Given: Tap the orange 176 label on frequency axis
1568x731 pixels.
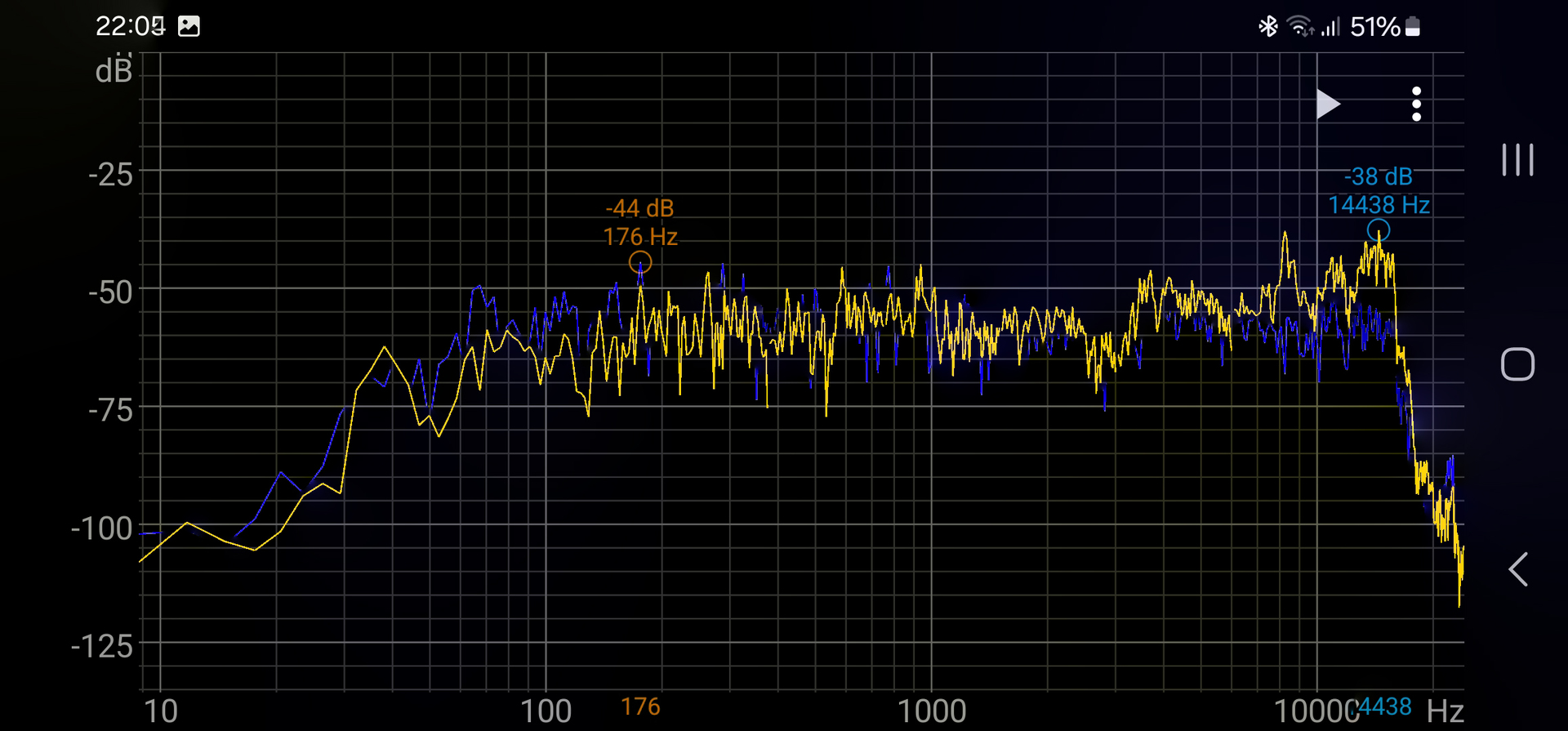Looking at the screenshot, I should pos(640,706).
